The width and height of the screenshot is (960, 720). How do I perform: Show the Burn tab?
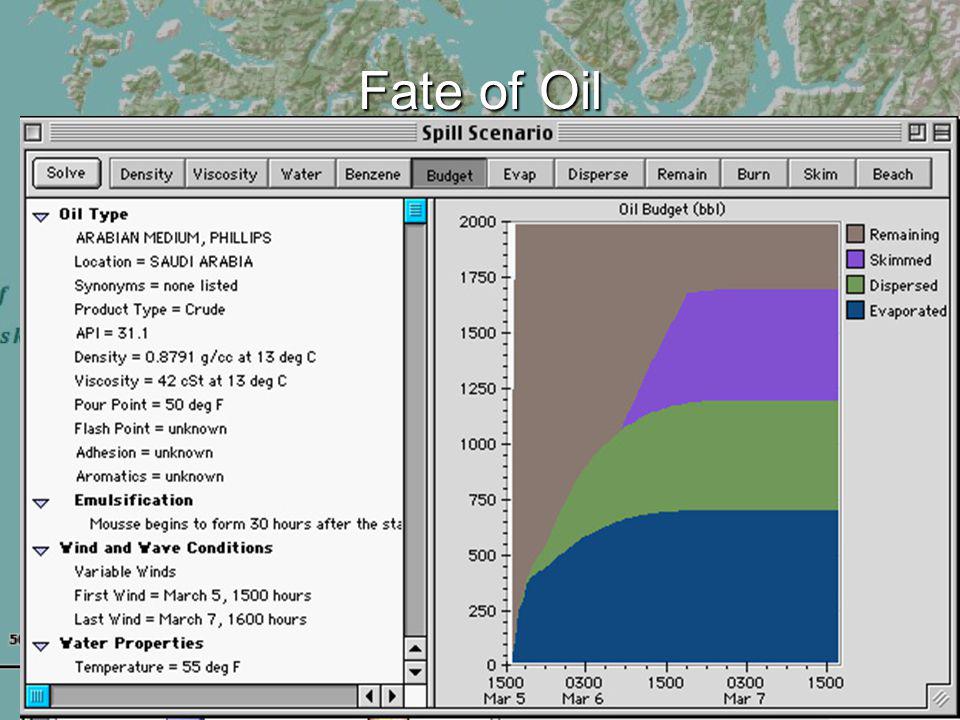pyautogui.click(x=754, y=174)
